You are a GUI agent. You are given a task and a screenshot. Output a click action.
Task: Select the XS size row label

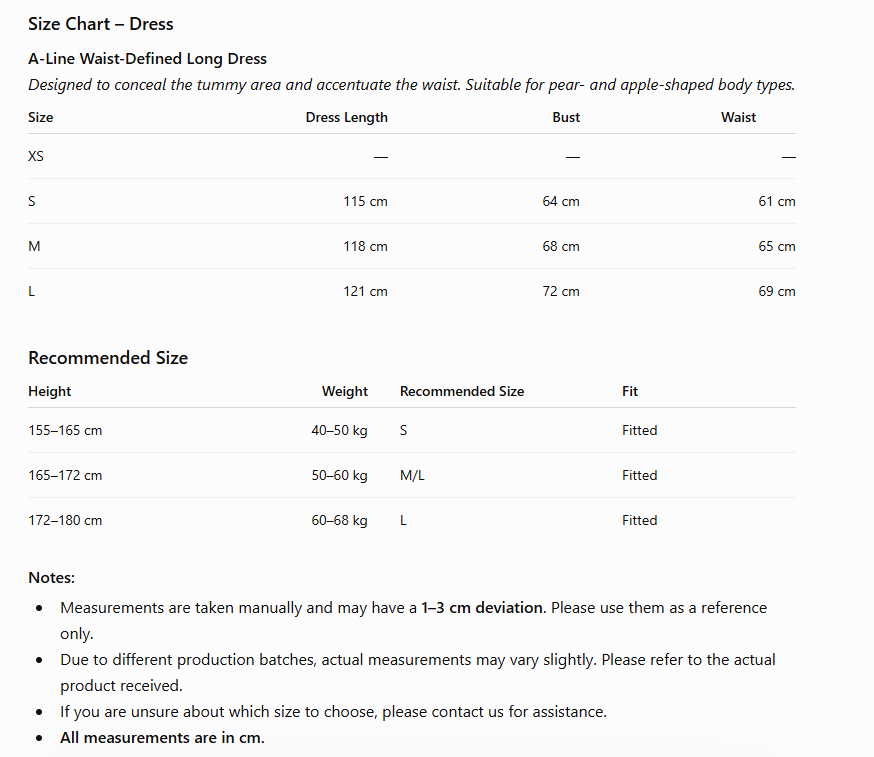pyautogui.click(x=36, y=156)
